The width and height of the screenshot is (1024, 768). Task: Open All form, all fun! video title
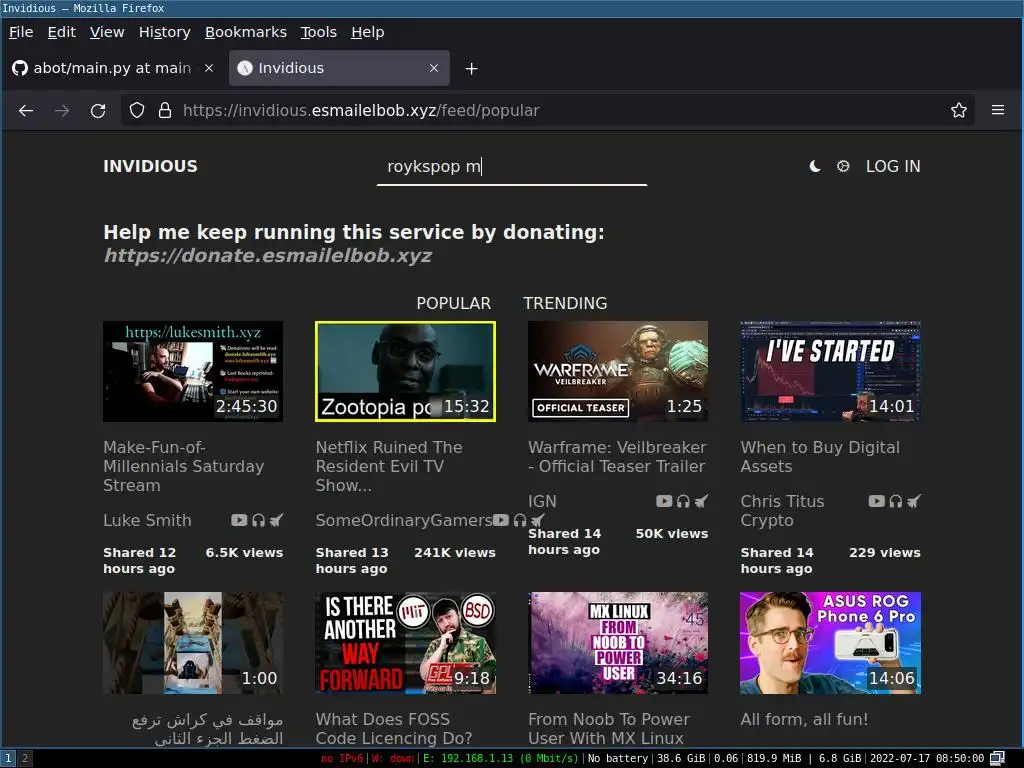[804, 719]
